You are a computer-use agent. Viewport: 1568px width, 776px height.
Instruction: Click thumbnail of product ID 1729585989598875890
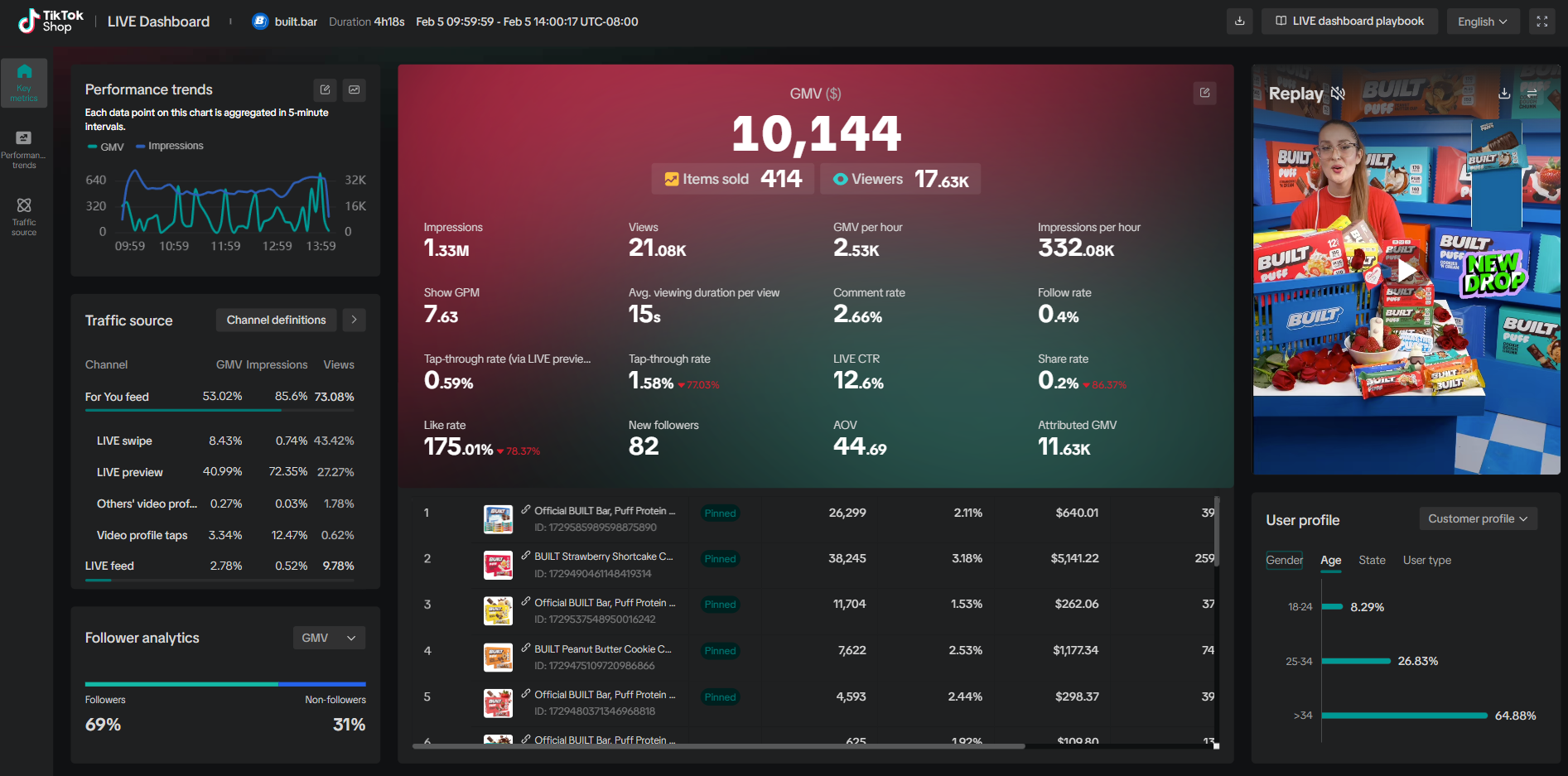click(x=498, y=518)
